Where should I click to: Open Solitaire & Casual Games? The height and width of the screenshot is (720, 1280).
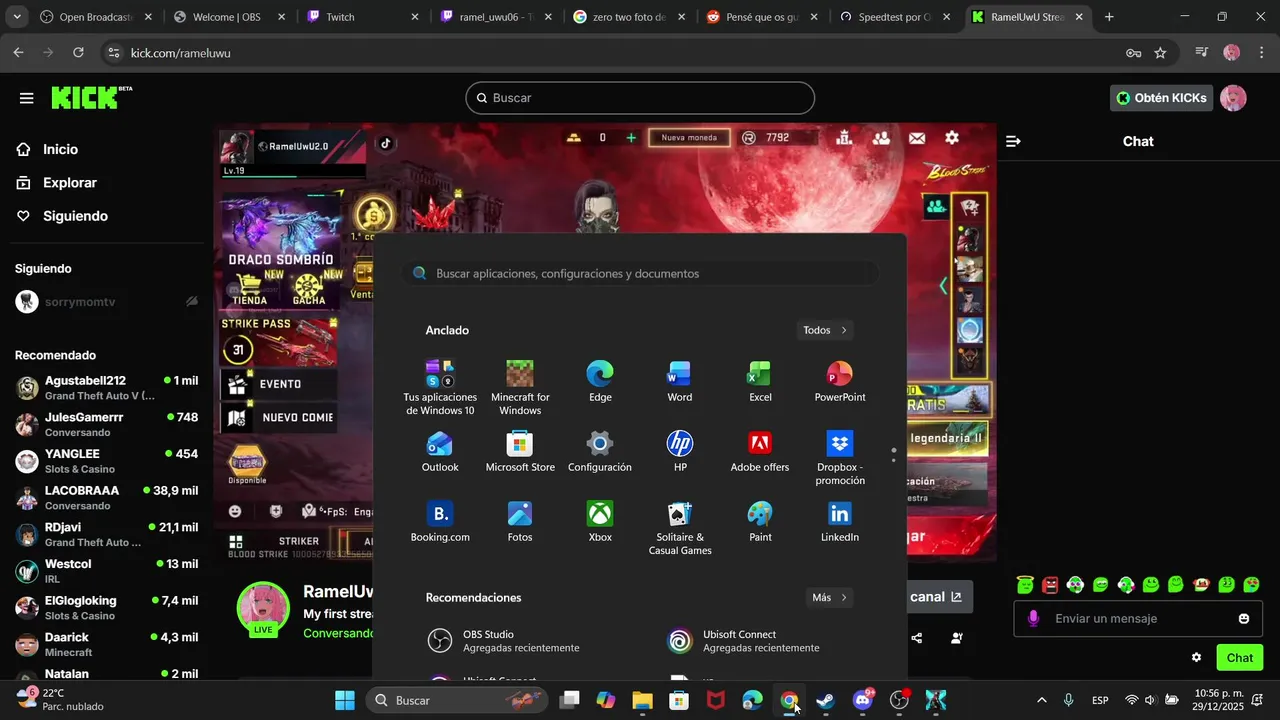(x=680, y=528)
